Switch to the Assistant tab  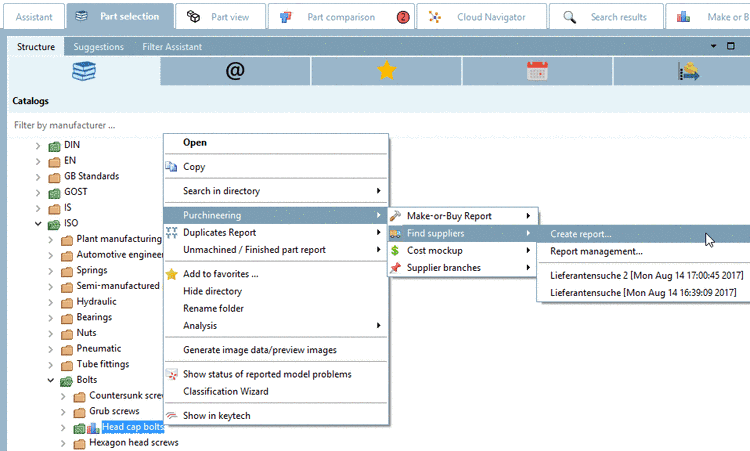tap(34, 17)
